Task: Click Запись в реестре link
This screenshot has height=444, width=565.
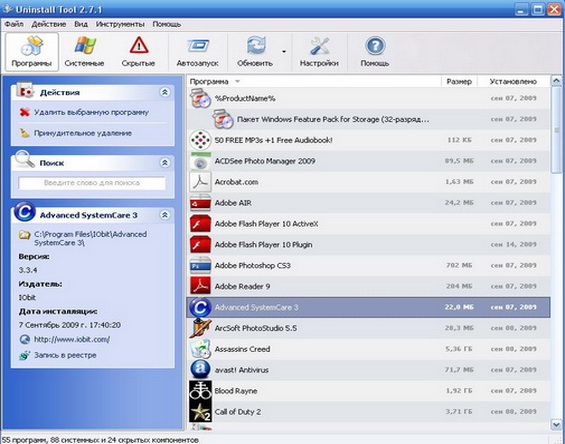Action: click(65, 355)
